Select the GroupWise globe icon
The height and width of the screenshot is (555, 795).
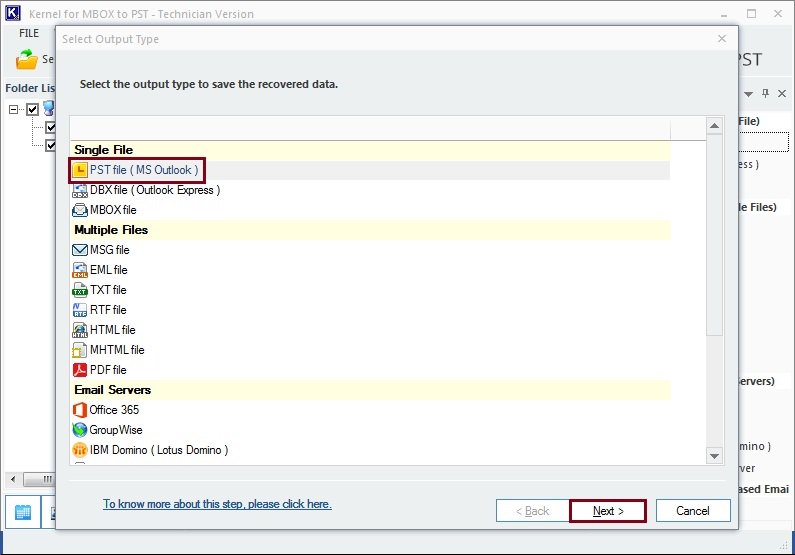coord(80,430)
